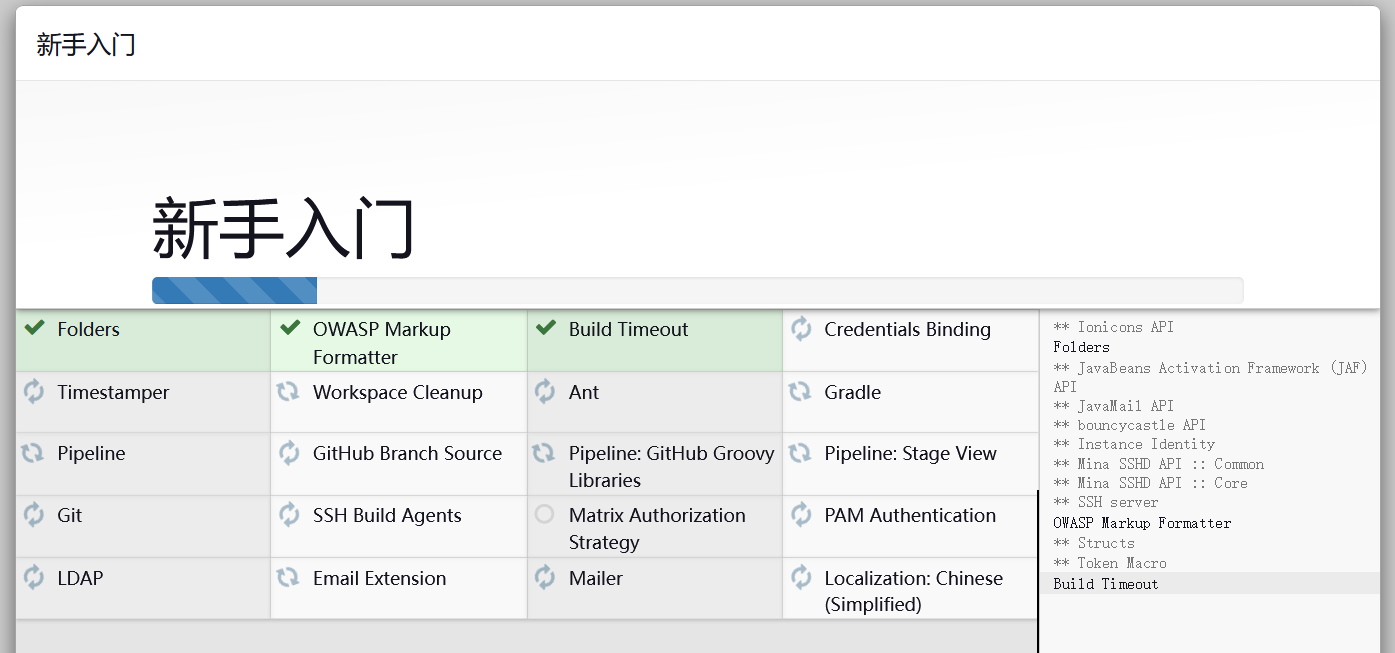Screen dimensions: 1395x653
Task: Click the sync icon next to Email Extension
Action: [288, 577]
